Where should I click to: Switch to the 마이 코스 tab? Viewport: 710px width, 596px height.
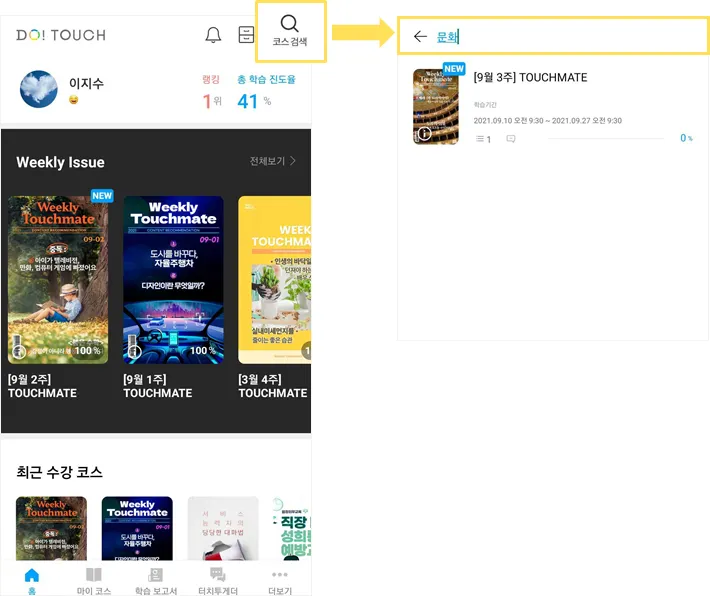94,581
